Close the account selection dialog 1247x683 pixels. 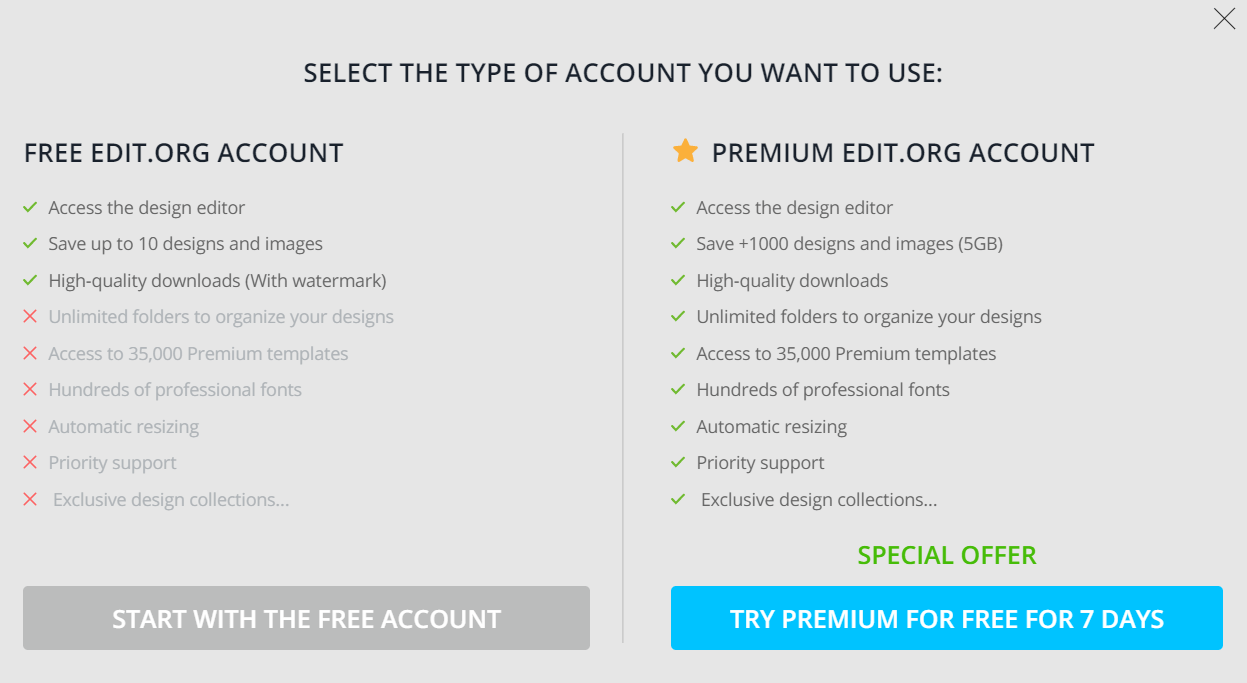1224,18
